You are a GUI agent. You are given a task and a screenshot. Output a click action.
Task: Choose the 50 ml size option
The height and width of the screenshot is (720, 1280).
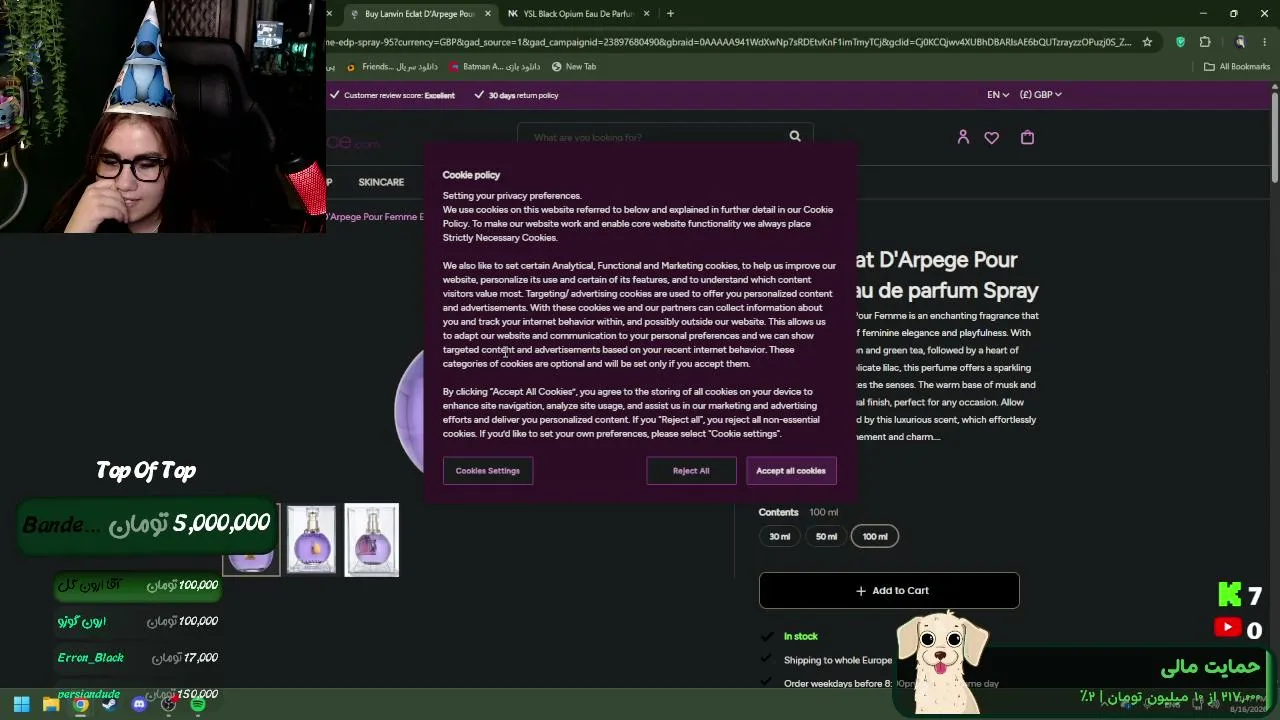pyautogui.click(x=826, y=536)
